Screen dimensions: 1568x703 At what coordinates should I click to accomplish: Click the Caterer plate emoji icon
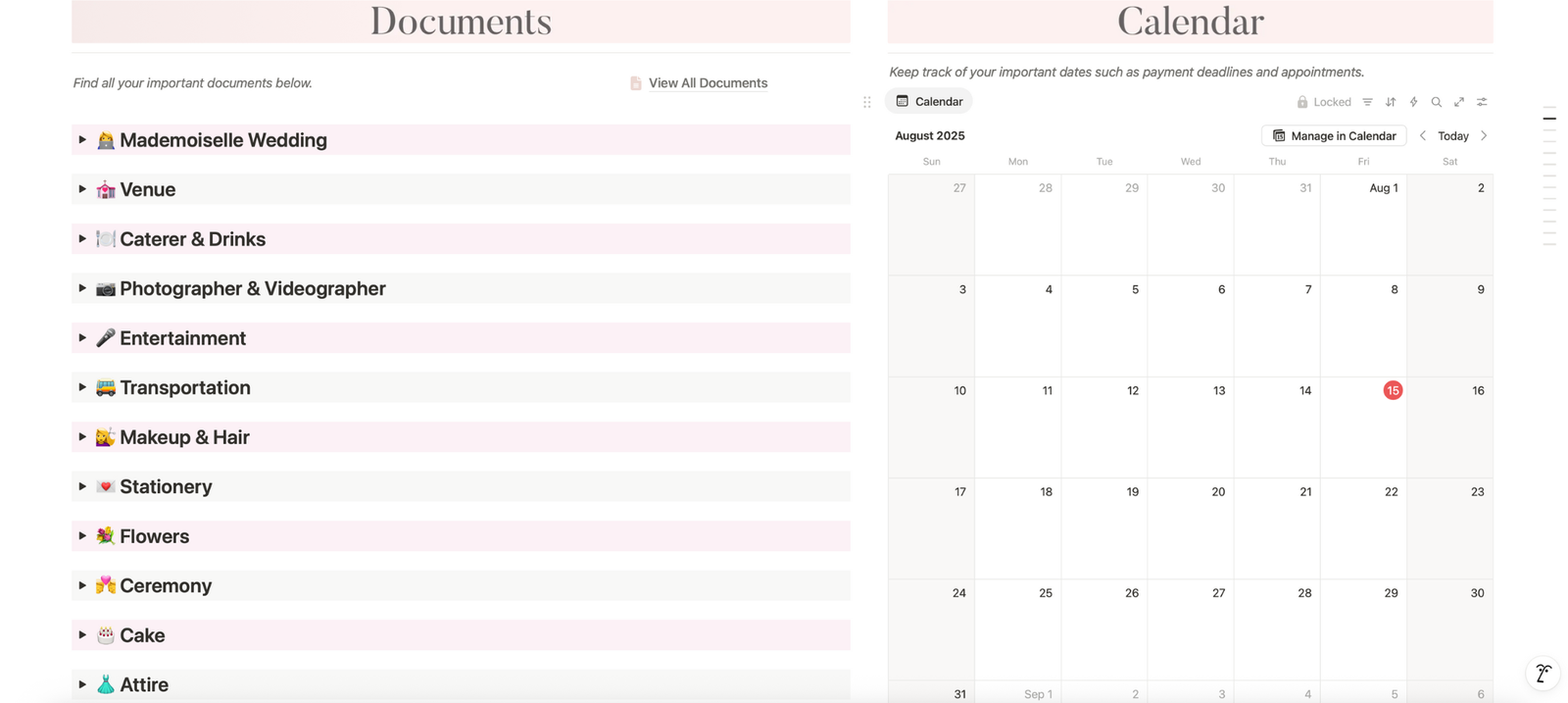click(106, 238)
